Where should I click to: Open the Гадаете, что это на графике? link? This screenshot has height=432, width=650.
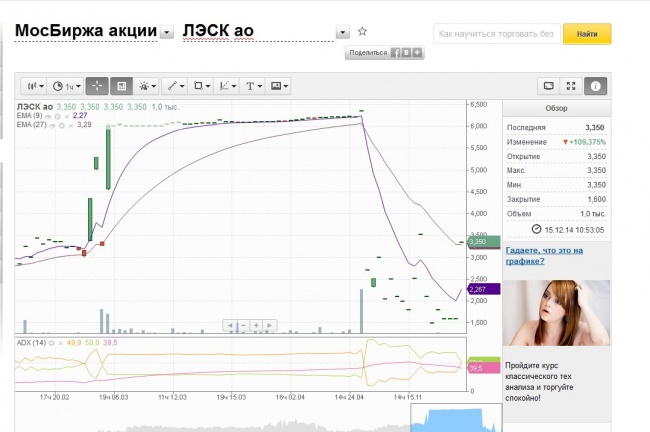[544, 256]
